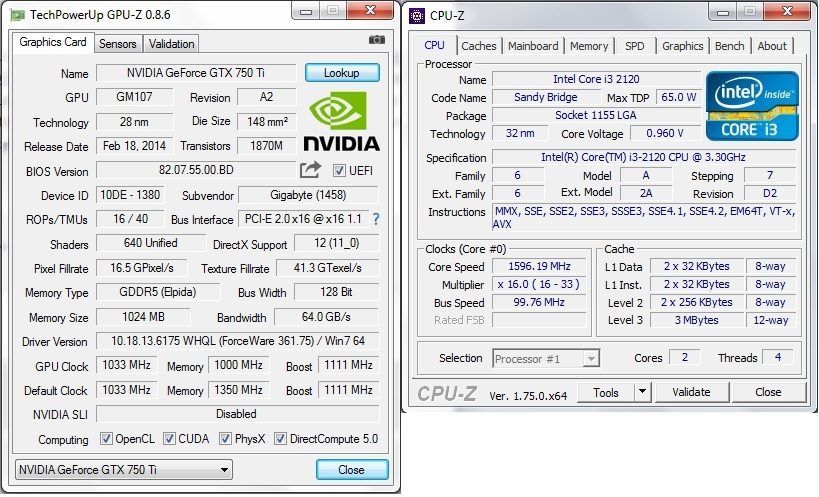The width and height of the screenshot is (819, 497).
Task: Open the Graphics tab in CPU-Z
Action: [x=682, y=46]
